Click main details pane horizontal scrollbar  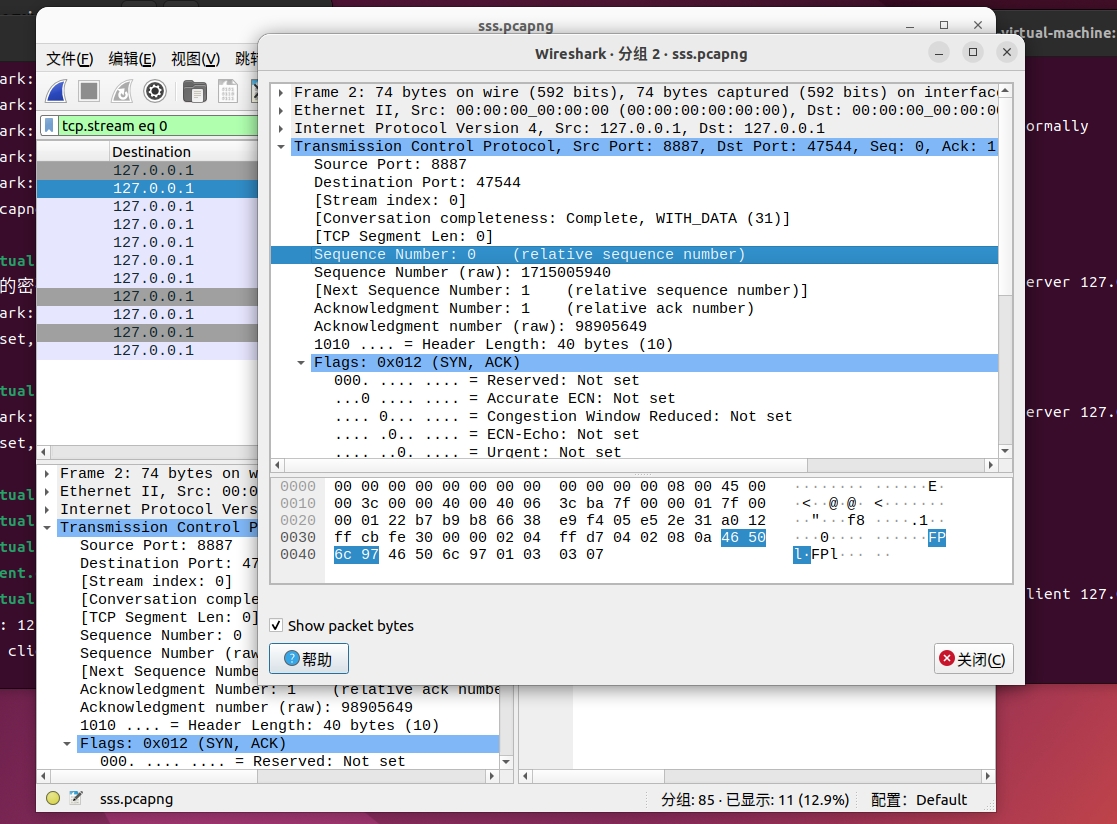[x=267, y=776]
